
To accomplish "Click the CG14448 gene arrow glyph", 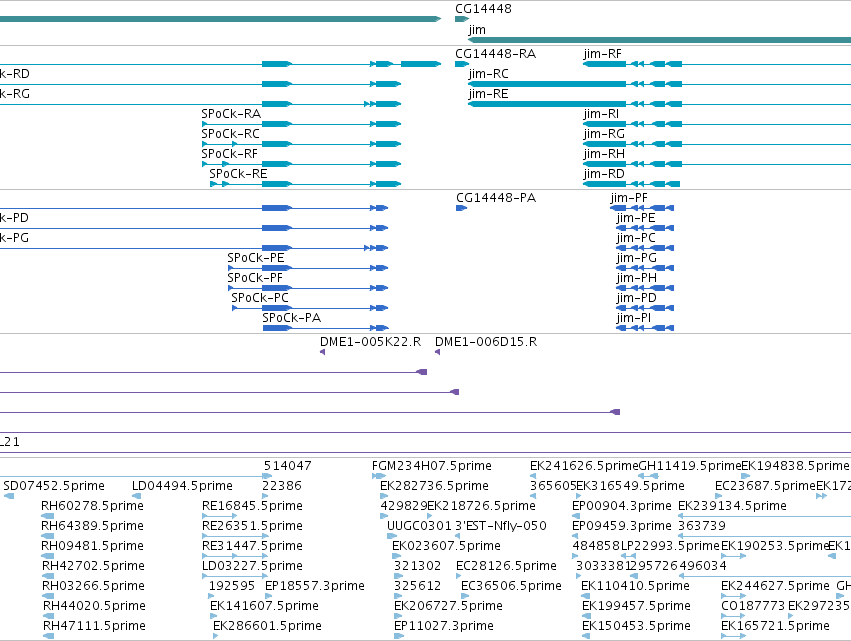I will click(x=462, y=19).
